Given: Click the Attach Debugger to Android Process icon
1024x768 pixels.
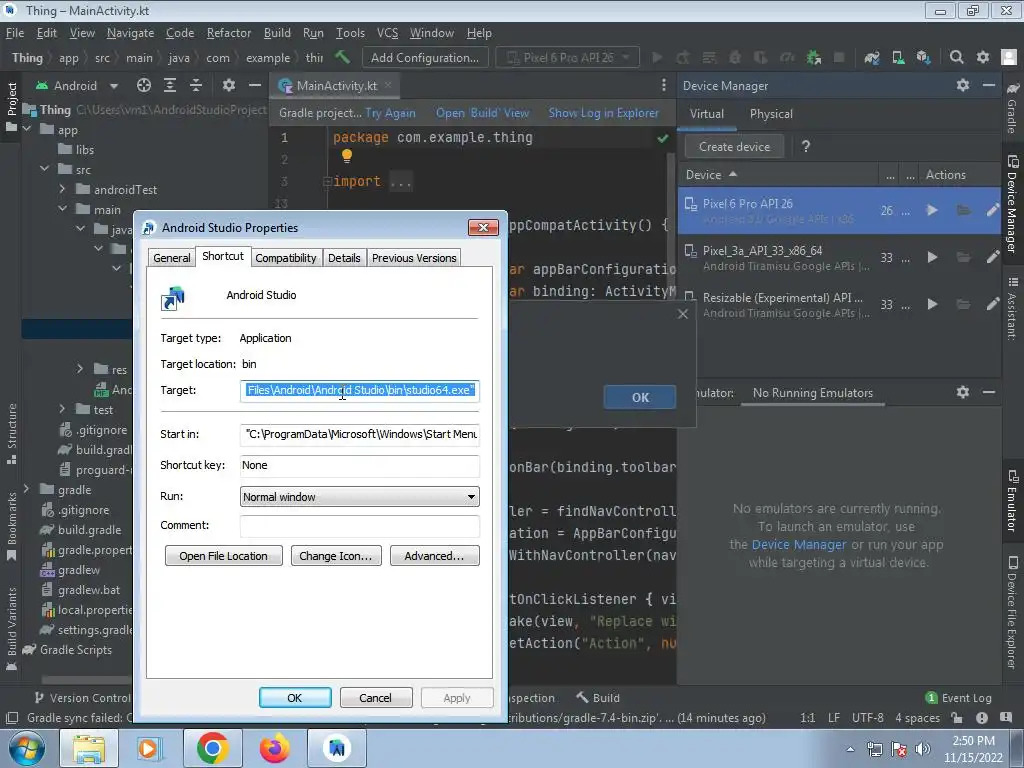Looking at the screenshot, I should (x=814, y=57).
